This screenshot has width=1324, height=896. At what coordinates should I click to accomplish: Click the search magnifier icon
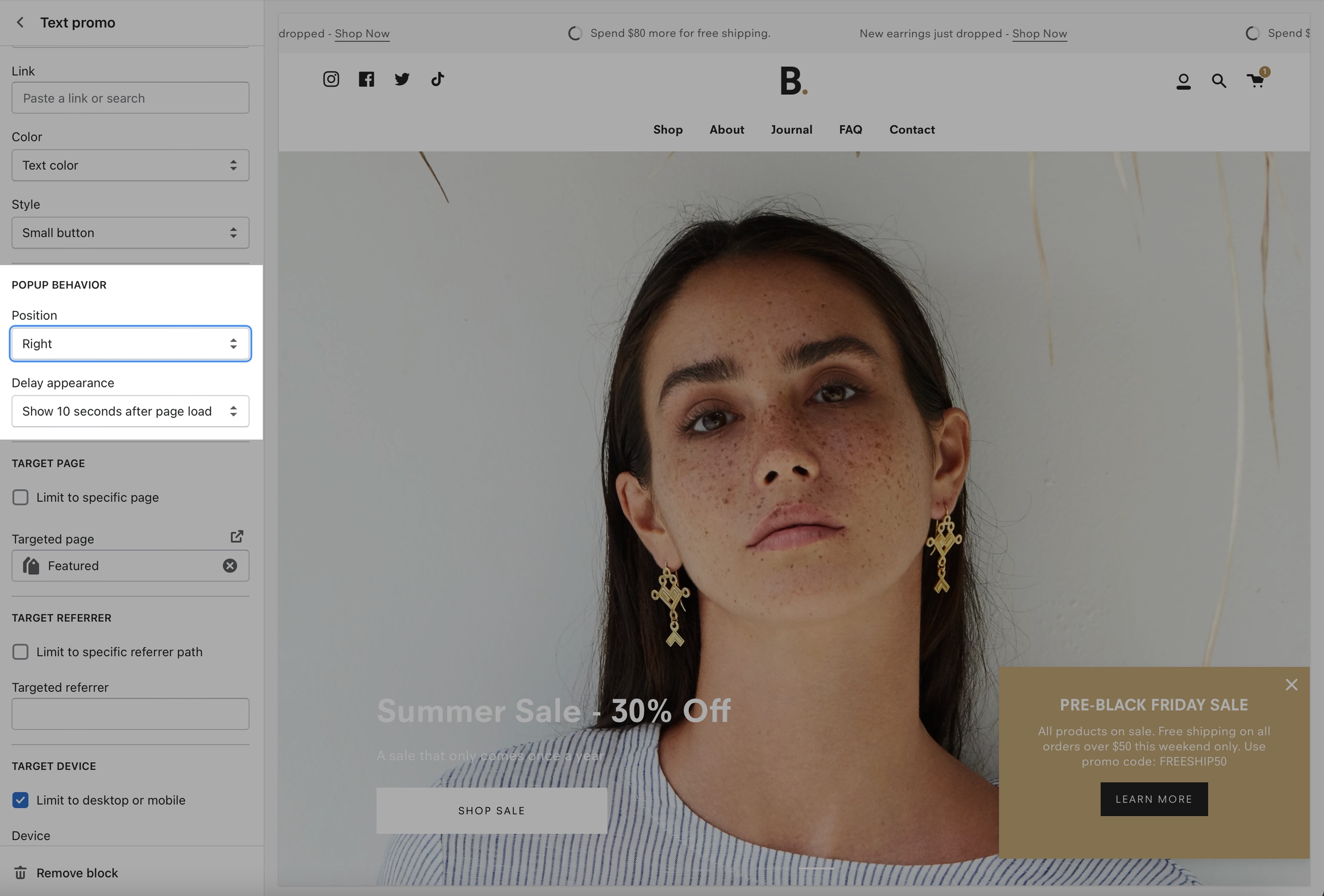tap(1218, 81)
